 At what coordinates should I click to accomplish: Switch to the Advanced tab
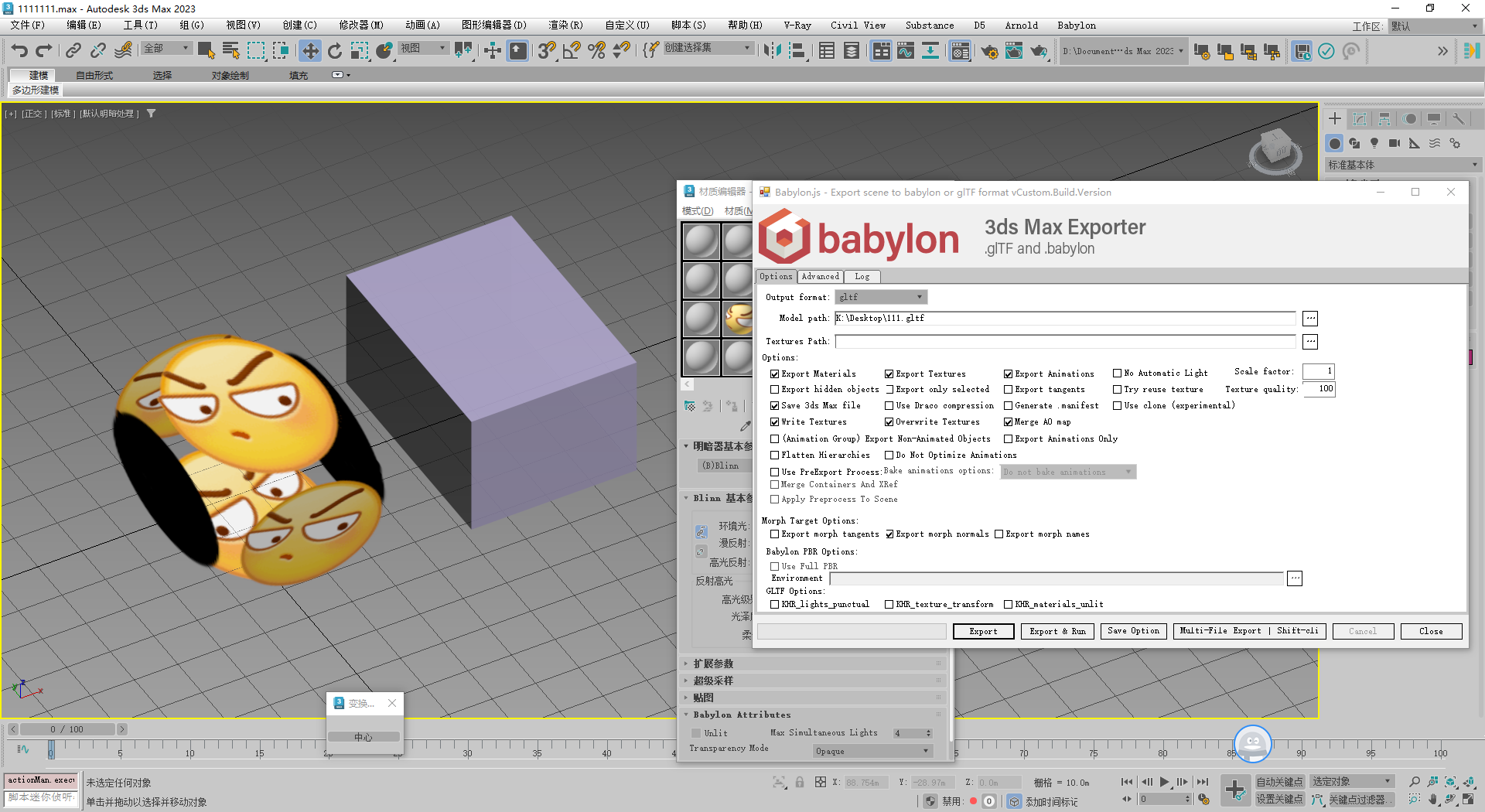pyautogui.click(x=820, y=277)
